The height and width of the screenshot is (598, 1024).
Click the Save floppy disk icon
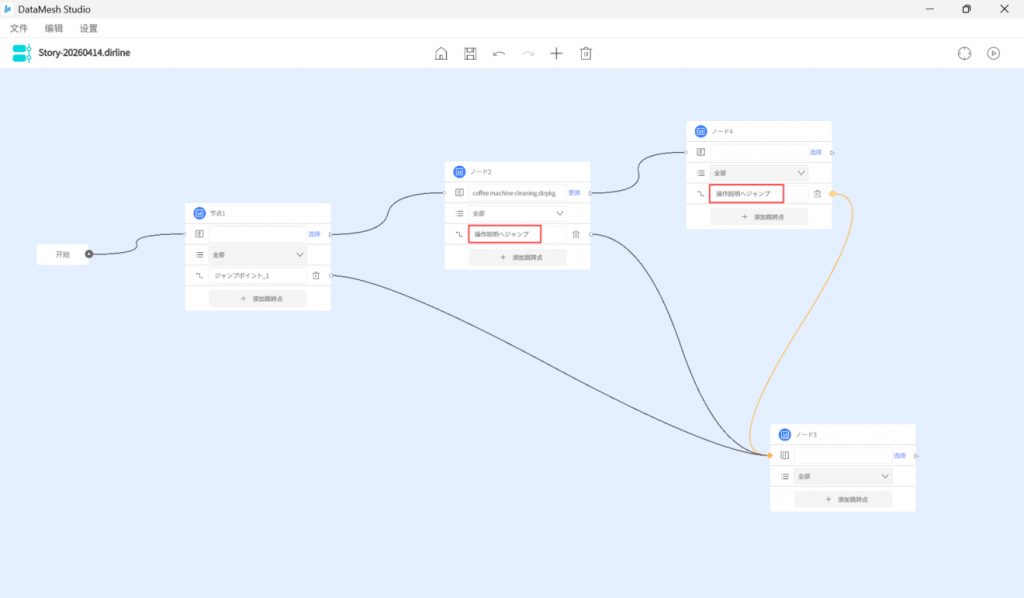(x=470, y=53)
